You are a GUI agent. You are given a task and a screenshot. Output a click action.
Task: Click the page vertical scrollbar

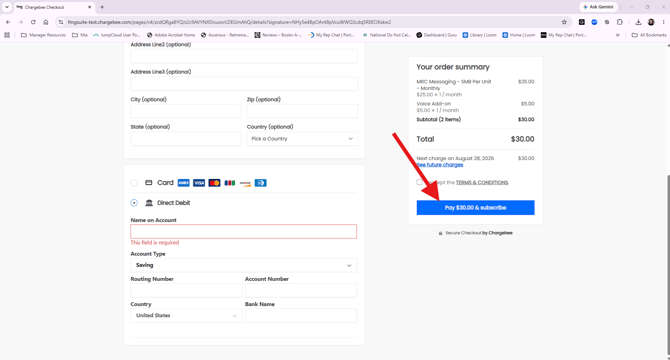click(x=667, y=265)
